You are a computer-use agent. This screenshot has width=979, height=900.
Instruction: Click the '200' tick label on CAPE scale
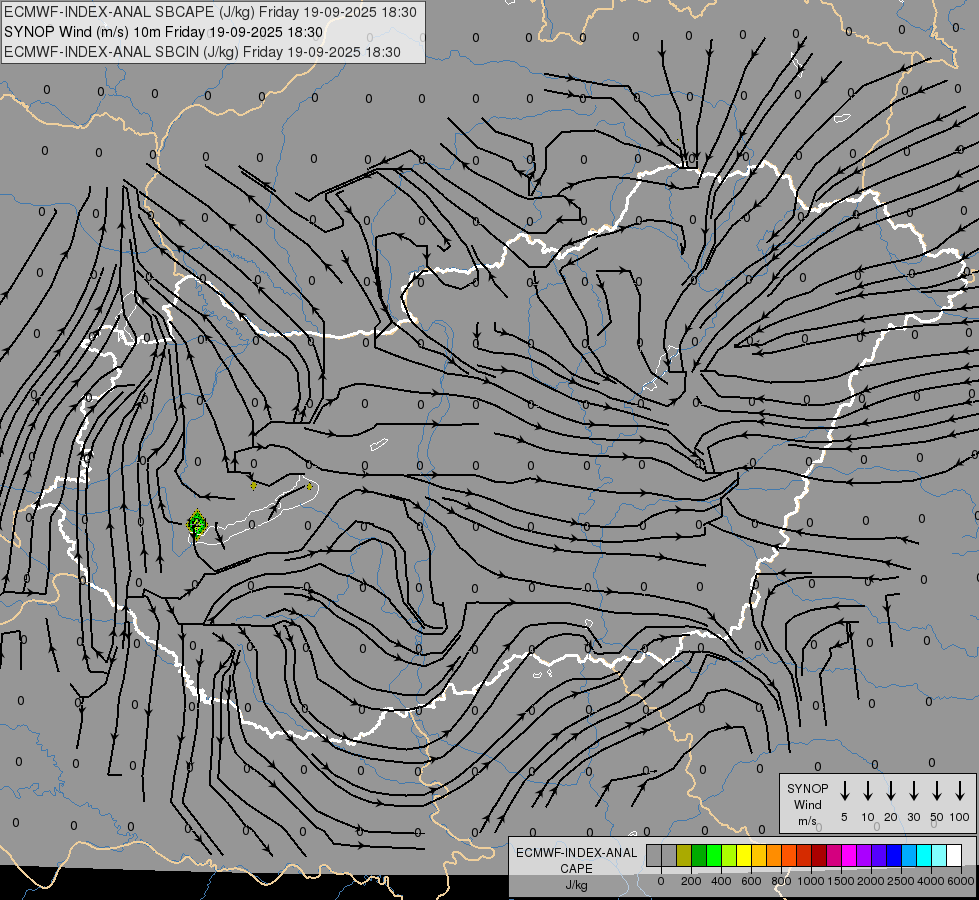click(691, 881)
